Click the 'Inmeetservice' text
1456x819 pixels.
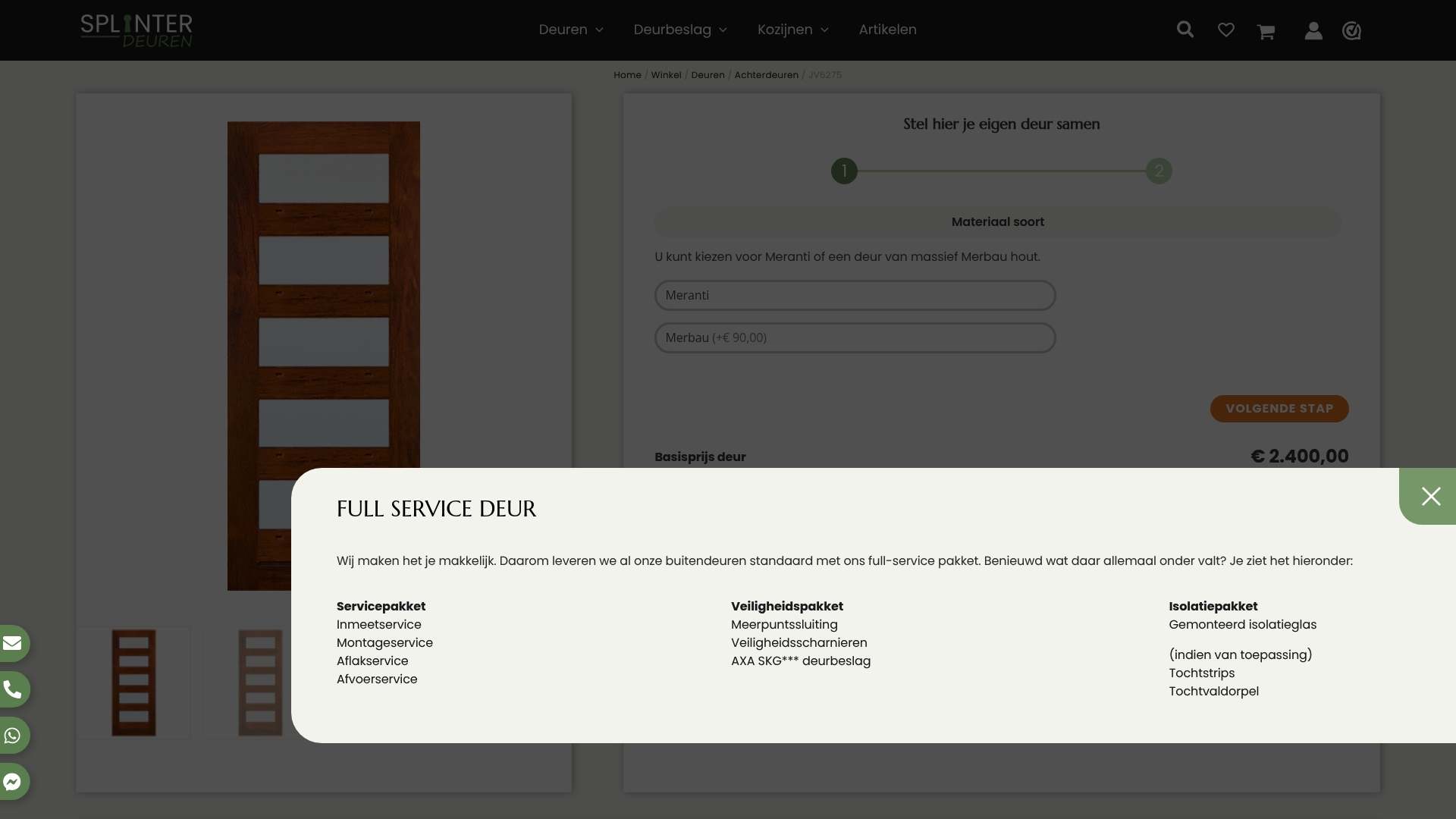click(379, 624)
